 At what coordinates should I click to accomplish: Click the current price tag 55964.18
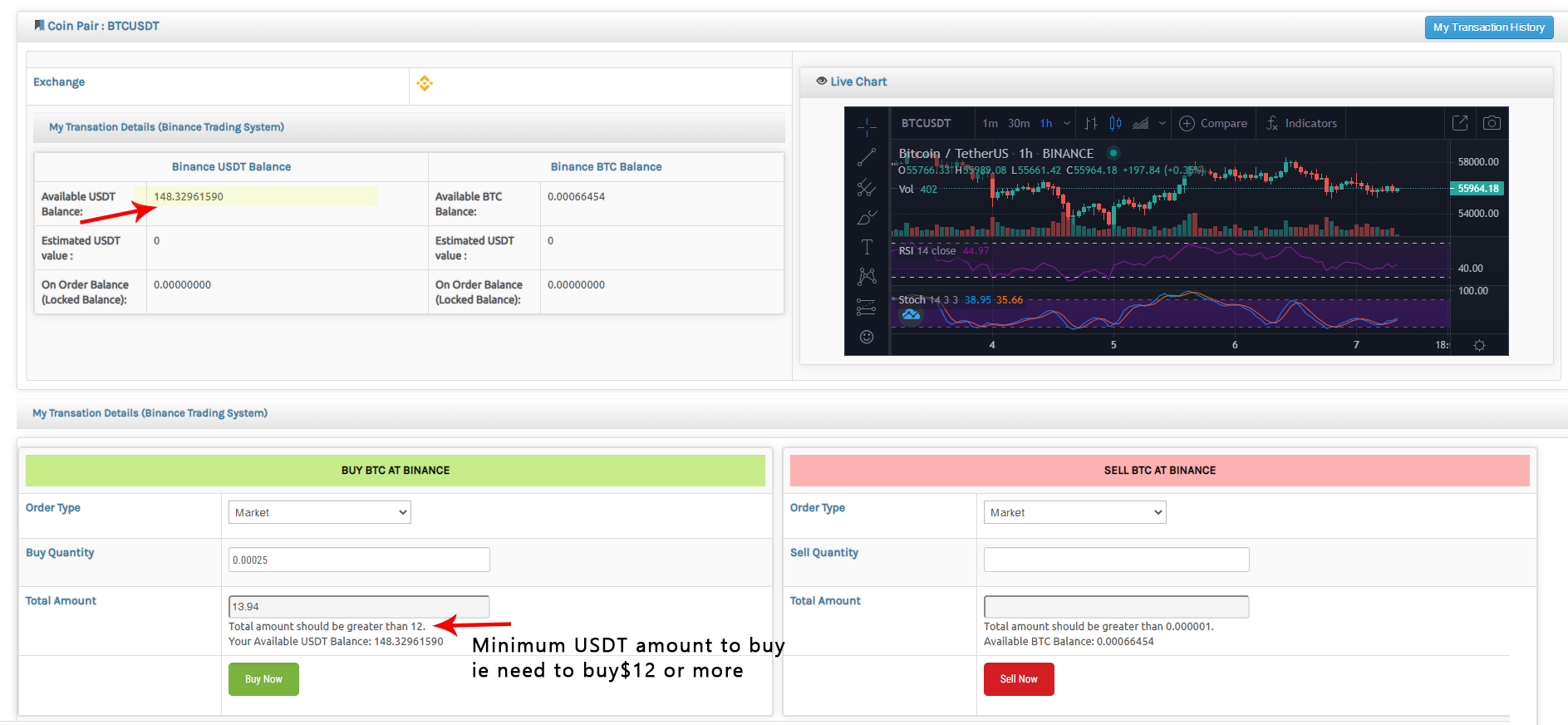pos(1477,189)
